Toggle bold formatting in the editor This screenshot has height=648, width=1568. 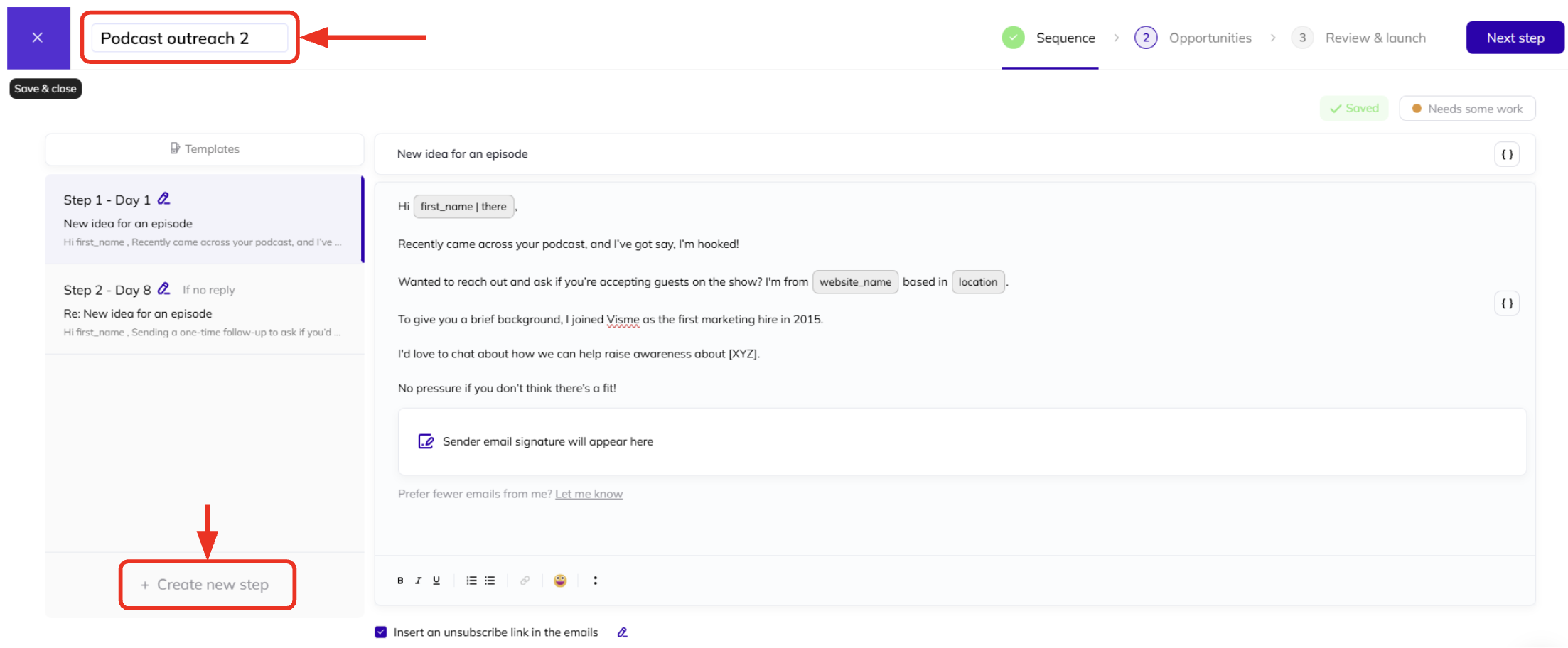(400, 580)
